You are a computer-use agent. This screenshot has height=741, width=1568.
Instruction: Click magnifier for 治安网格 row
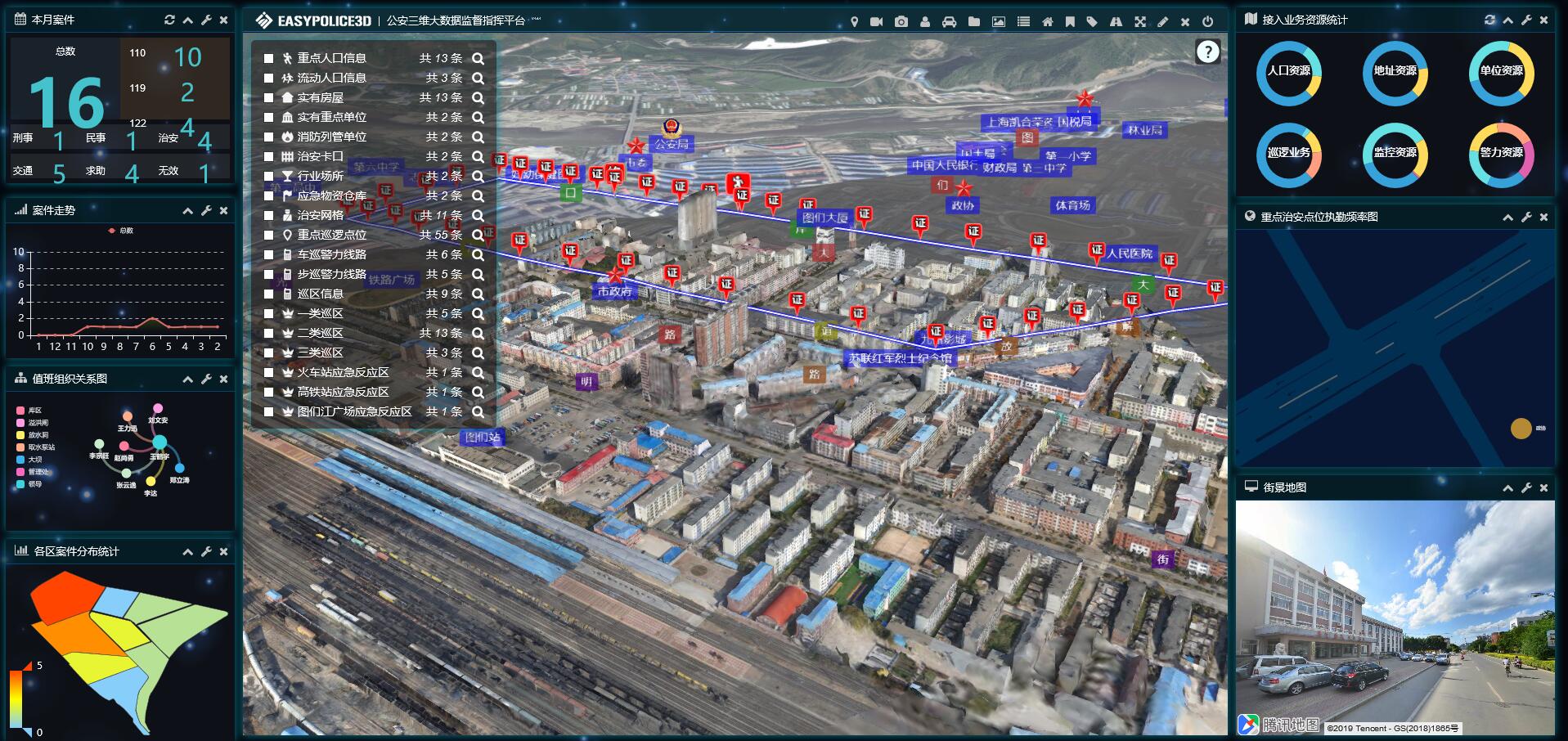(478, 216)
